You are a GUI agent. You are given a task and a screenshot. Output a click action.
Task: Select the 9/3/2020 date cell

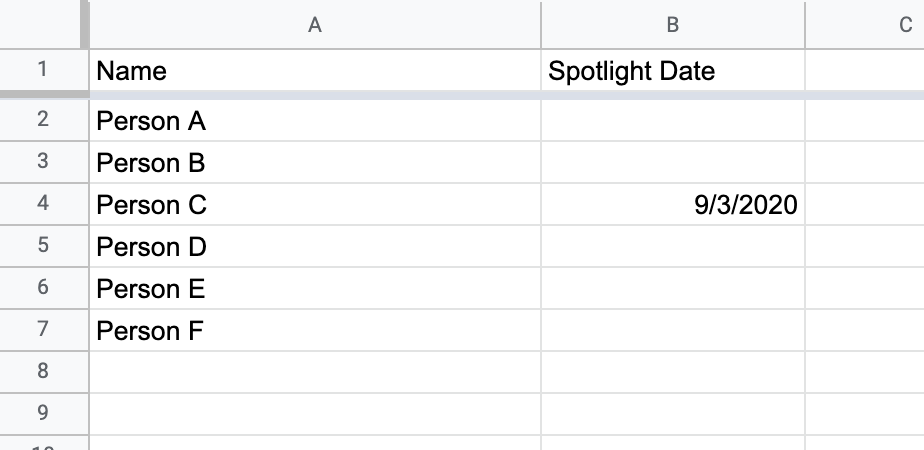pyautogui.click(x=672, y=204)
